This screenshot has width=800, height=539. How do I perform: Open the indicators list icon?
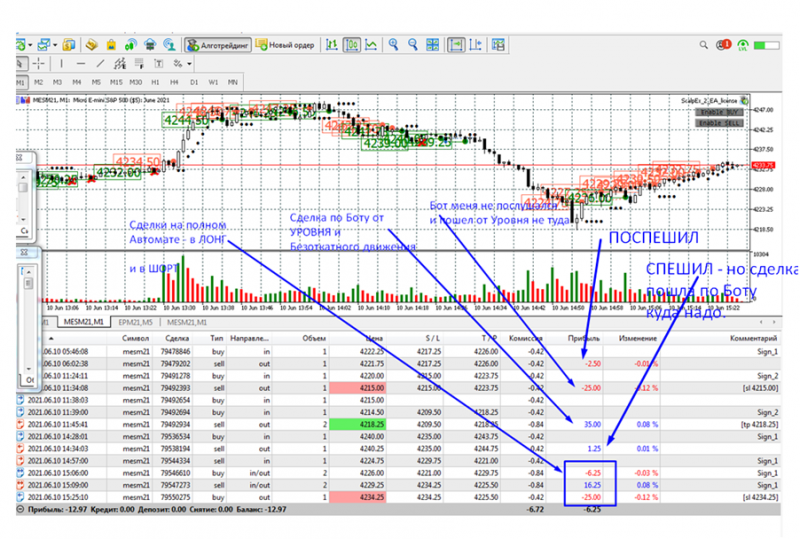tap(498, 45)
